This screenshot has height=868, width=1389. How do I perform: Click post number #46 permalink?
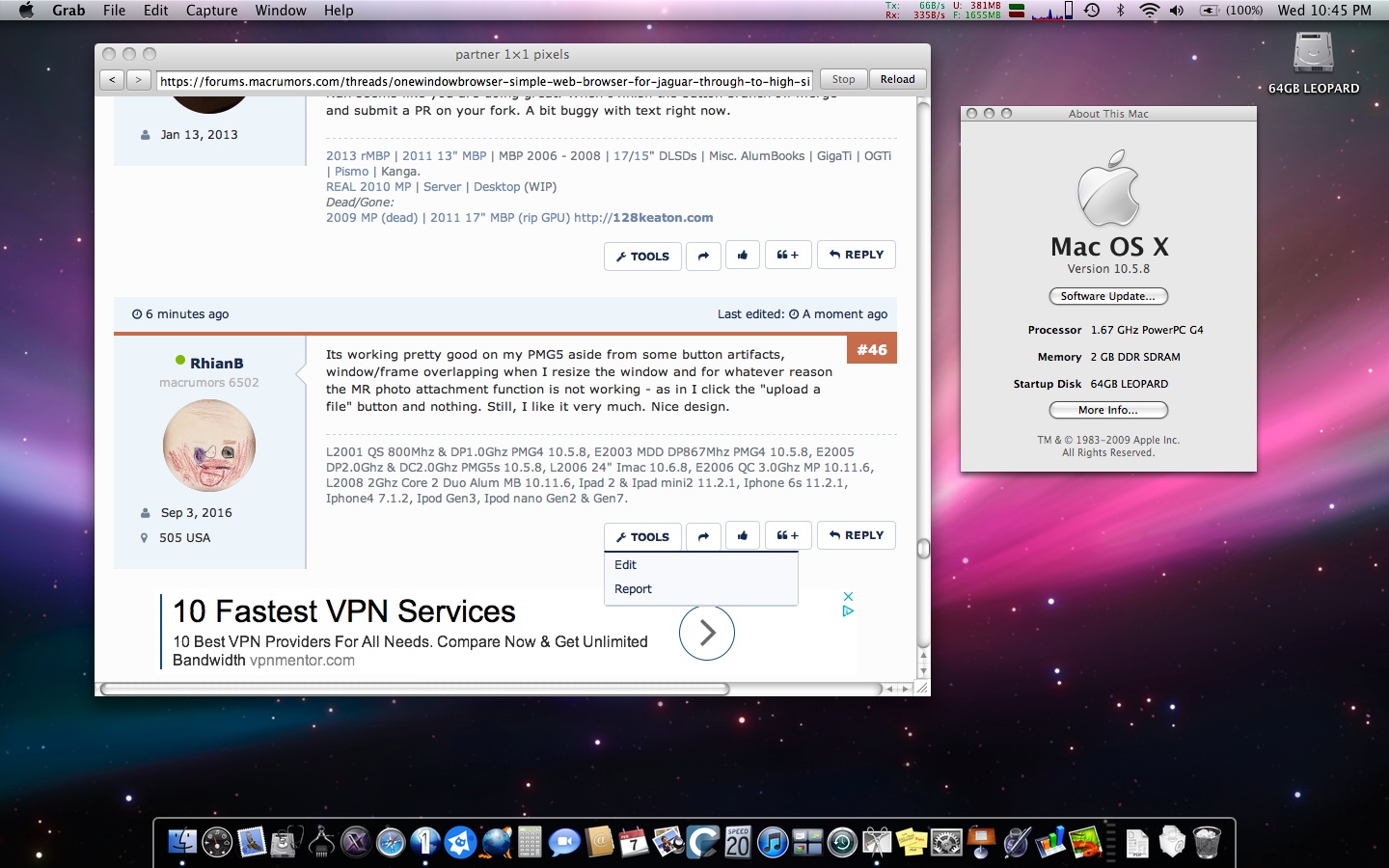click(x=872, y=350)
